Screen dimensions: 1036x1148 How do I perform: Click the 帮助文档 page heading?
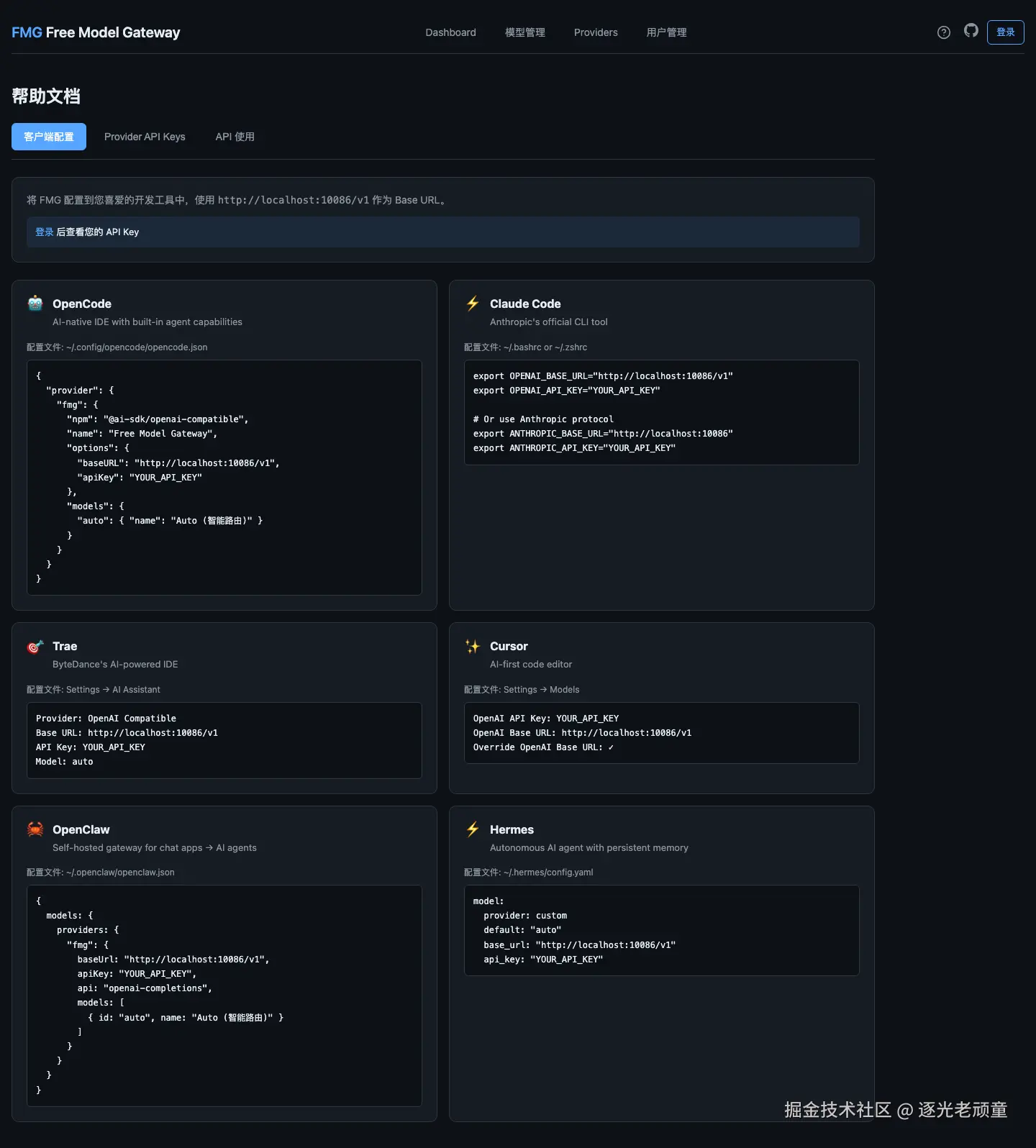(x=46, y=96)
